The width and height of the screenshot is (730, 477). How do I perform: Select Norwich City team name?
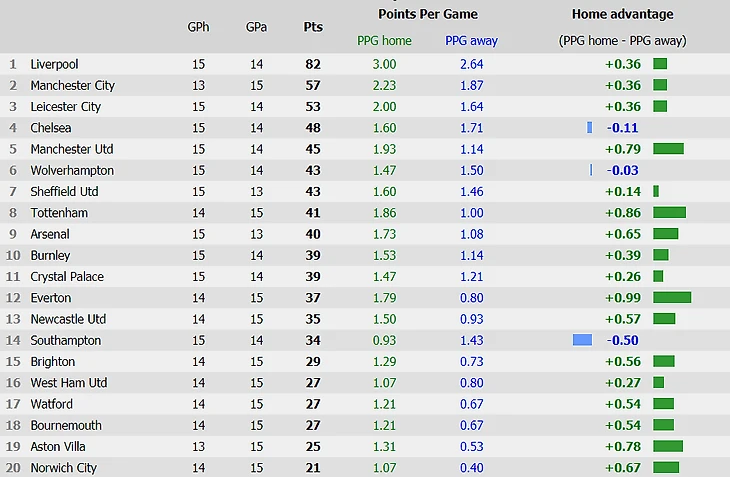pyautogui.click(x=63, y=468)
